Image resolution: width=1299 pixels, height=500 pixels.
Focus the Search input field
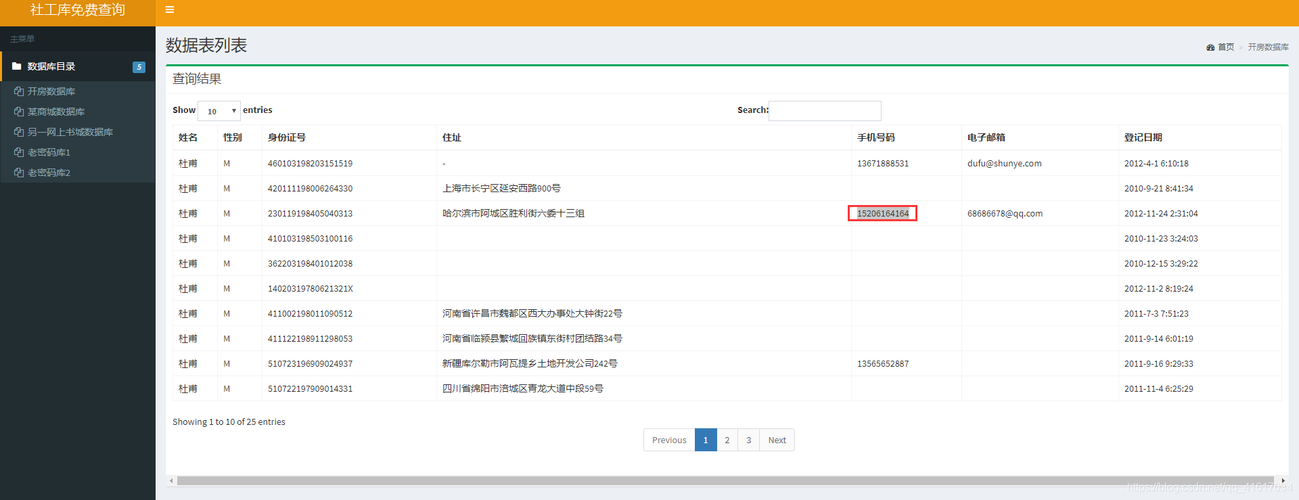[x=825, y=111]
